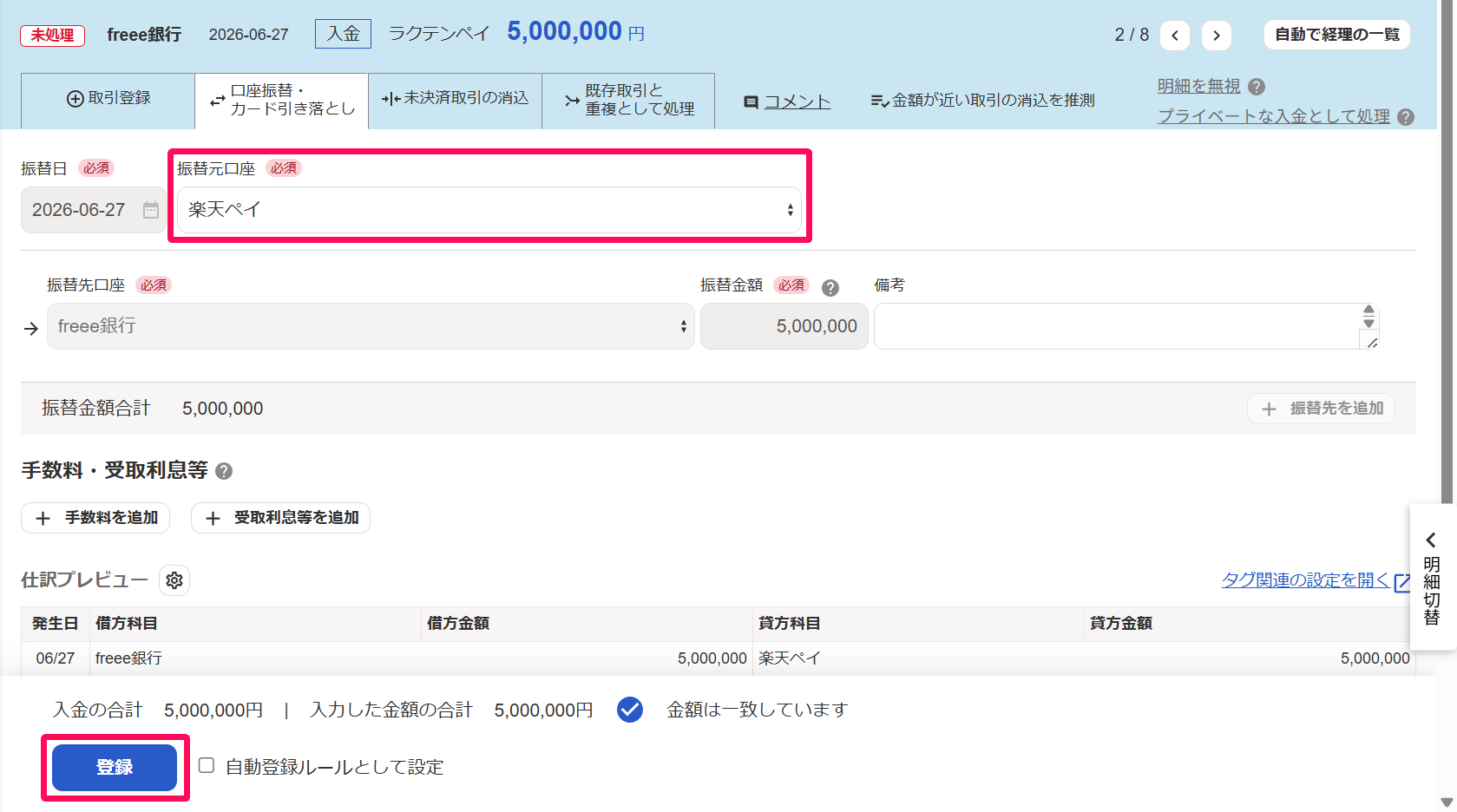Click 振替金額合計 value 5,000,000
Viewport: 1457px width, 812px height.
pos(222,409)
